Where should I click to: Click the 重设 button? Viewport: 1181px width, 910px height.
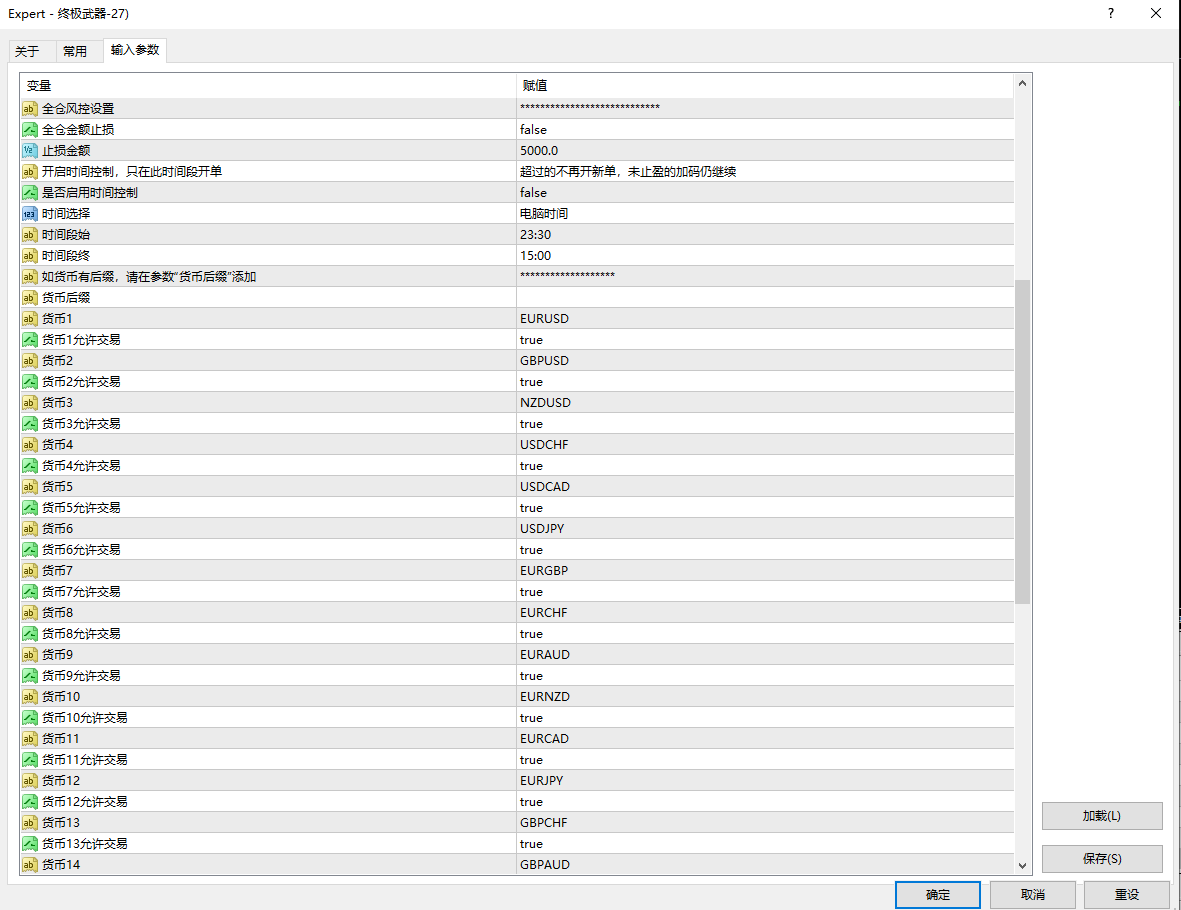pos(1127,895)
